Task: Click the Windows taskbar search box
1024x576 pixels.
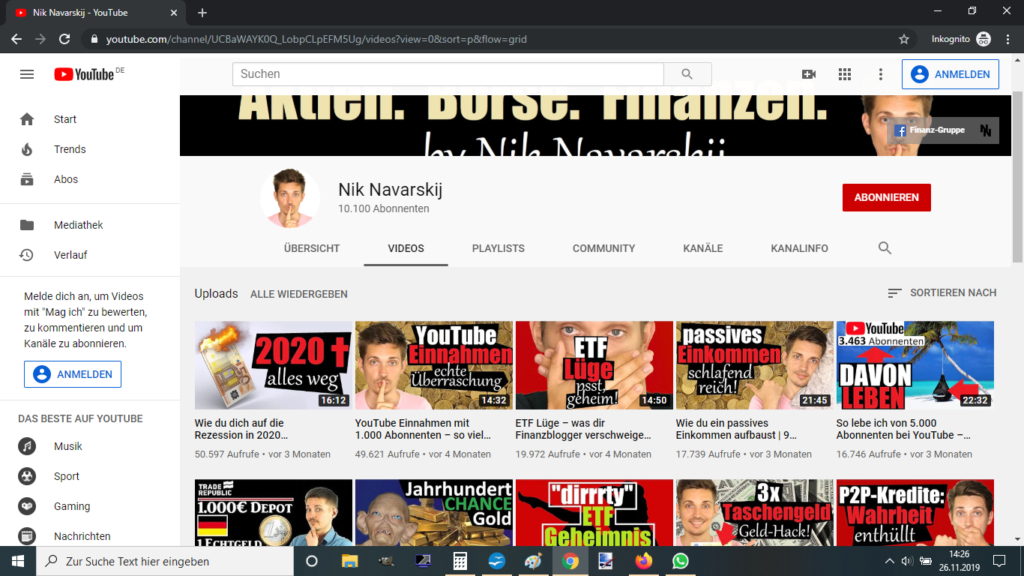Action: pyautogui.click(x=165, y=561)
